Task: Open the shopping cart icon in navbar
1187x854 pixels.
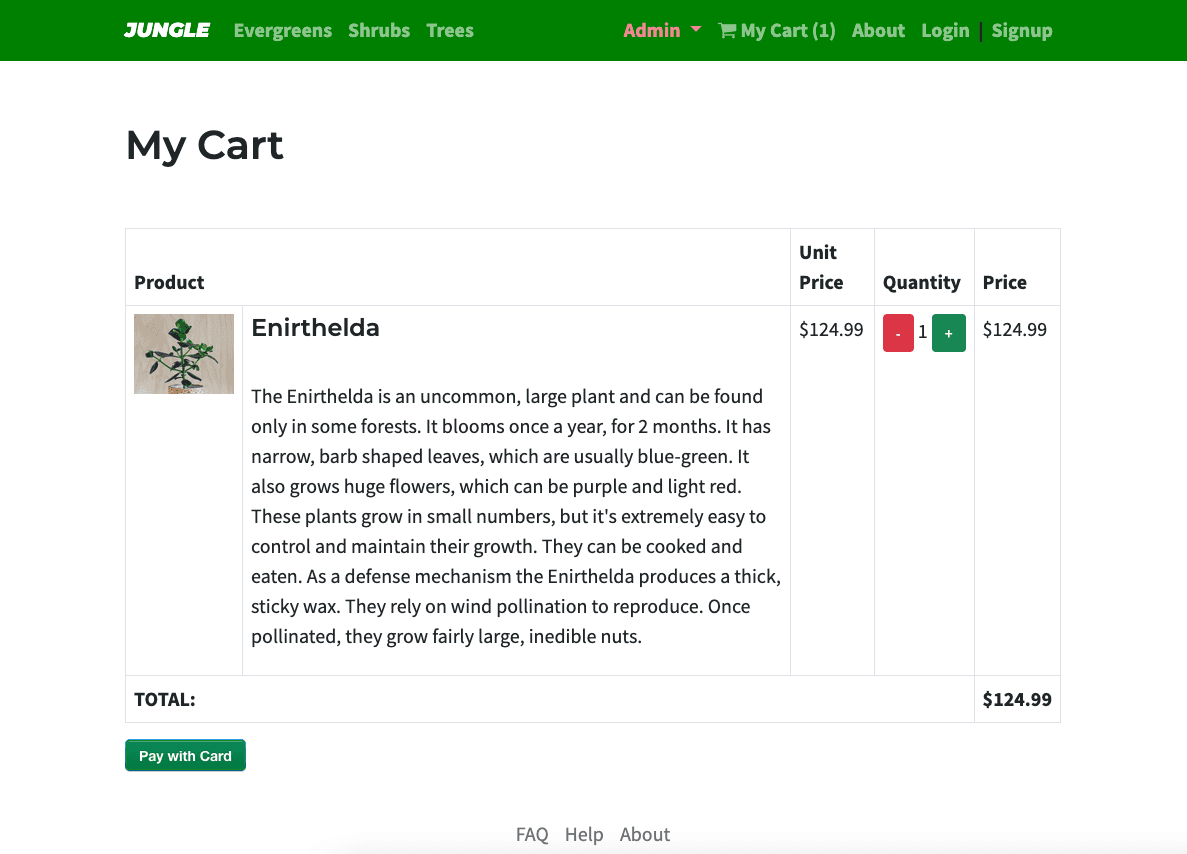Action: click(727, 30)
